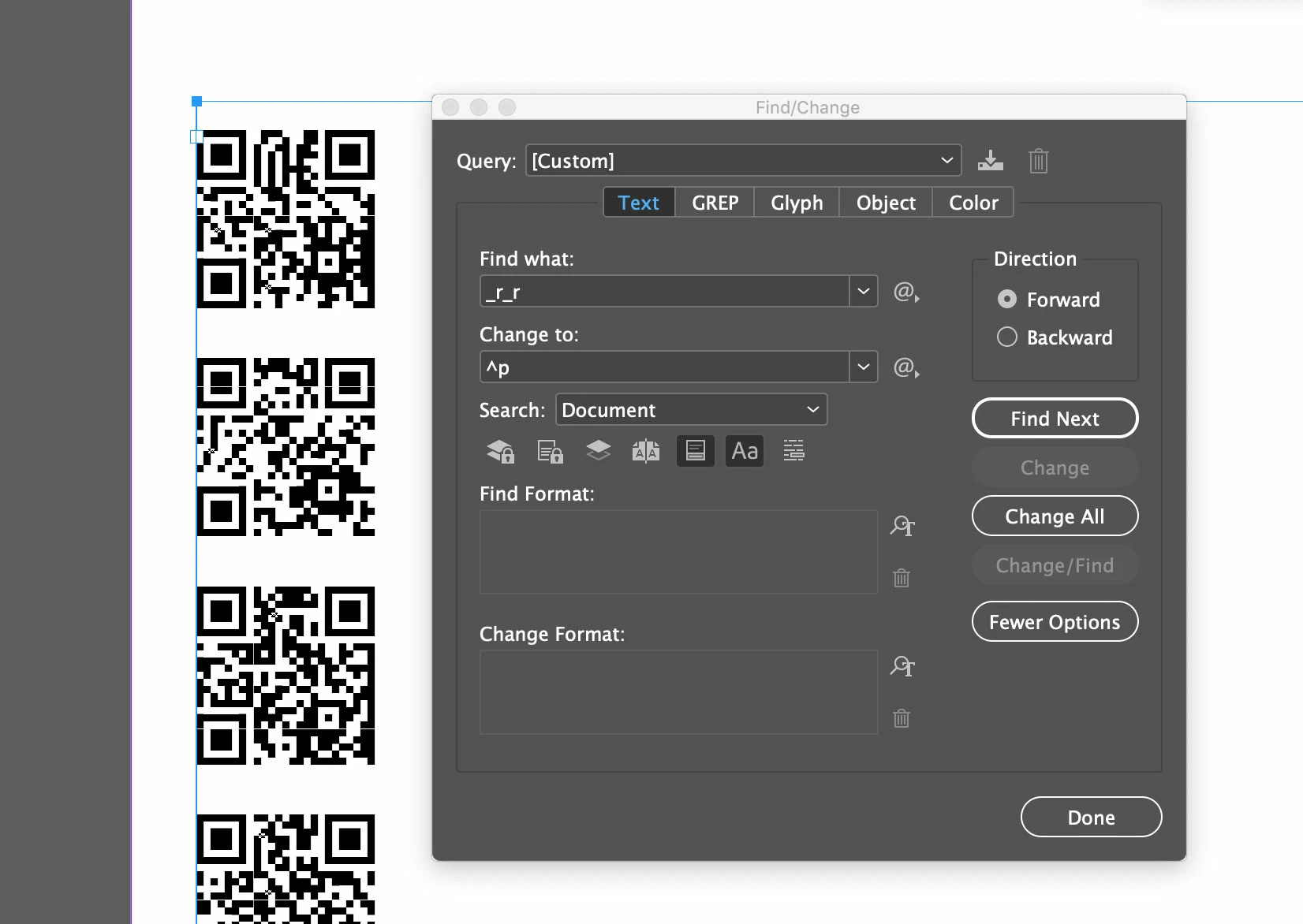Switch to the GREP tab
This screenshot has height=924, width=1303.
(715, 203)
